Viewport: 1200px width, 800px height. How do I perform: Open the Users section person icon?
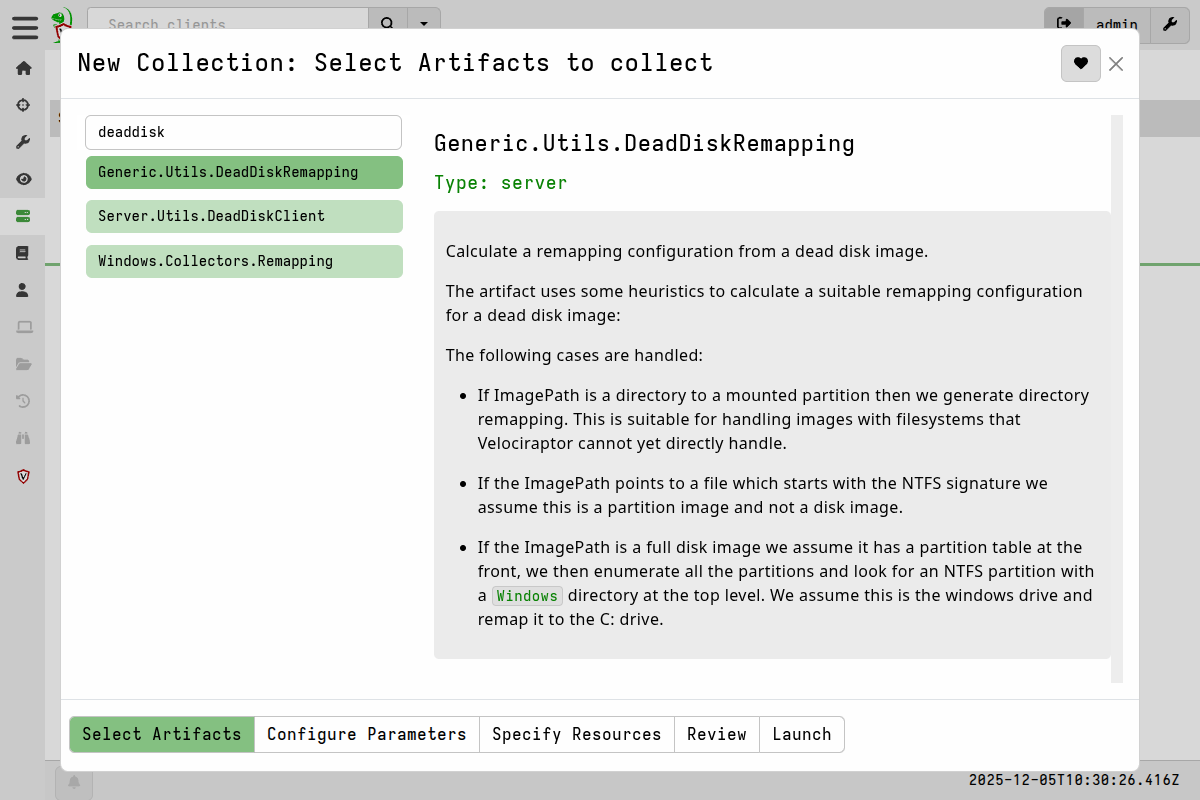[x=23, y=290]
